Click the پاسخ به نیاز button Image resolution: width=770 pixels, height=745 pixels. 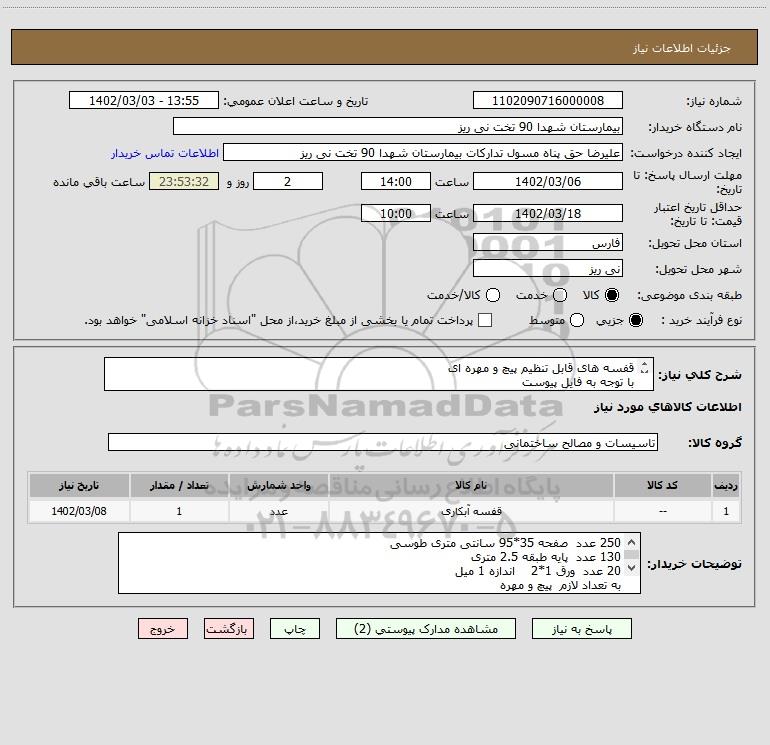[x=581, y=629]
